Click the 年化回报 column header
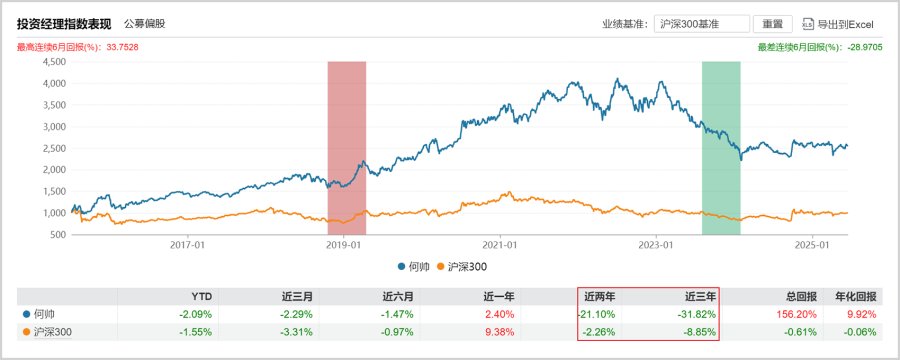This screenshot has height=360, width=900. [x=856, y=297]
